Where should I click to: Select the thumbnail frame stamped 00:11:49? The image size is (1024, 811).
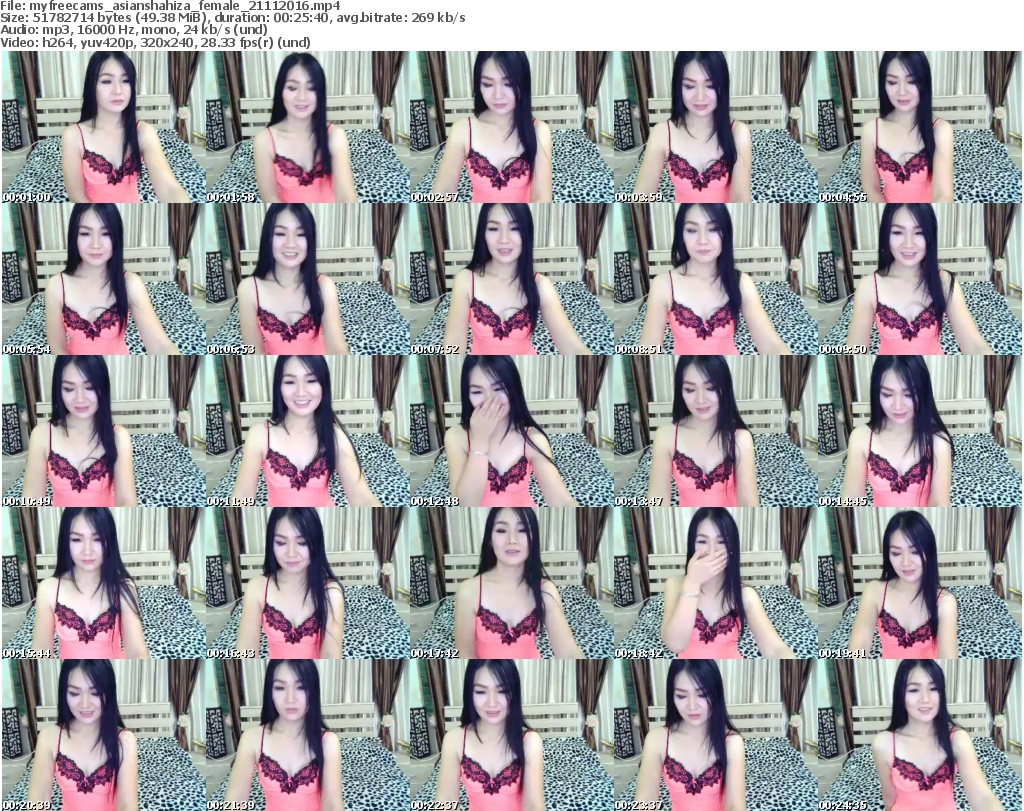tap(308, 431)
